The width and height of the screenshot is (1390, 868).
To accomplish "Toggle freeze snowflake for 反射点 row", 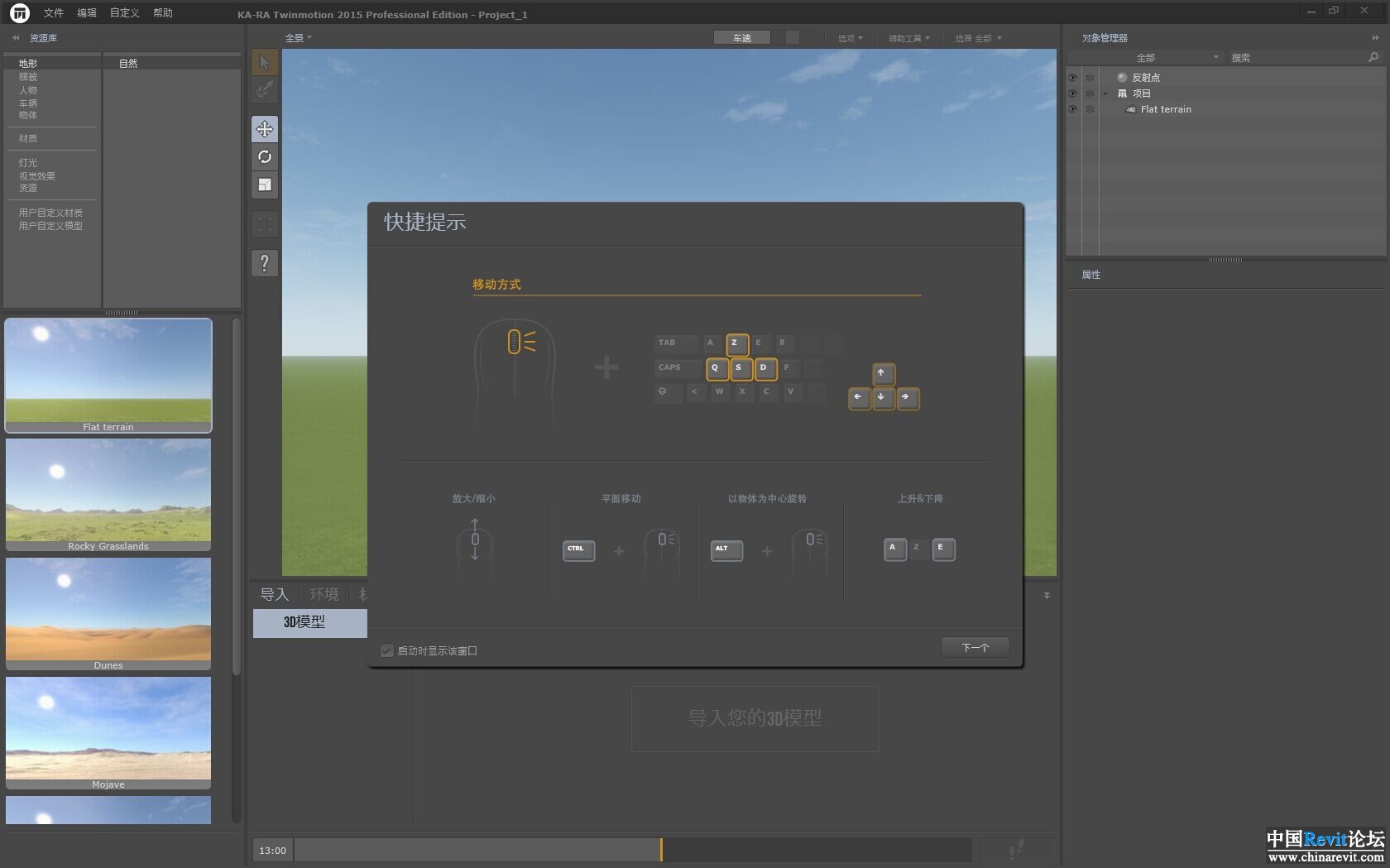I will tap(1090, 77).
